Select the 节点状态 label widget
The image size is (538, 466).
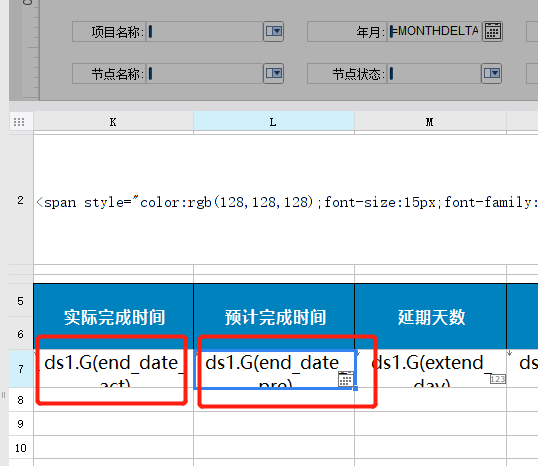click(347, 73)
